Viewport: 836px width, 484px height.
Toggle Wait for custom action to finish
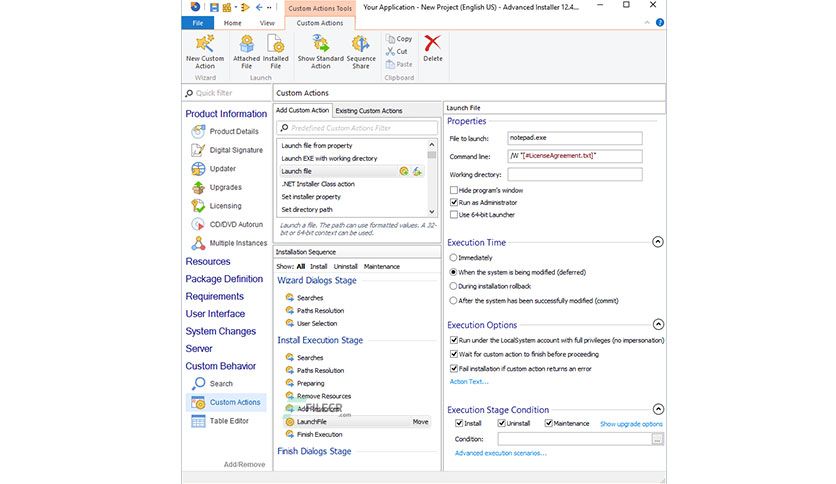pos(454,354)
